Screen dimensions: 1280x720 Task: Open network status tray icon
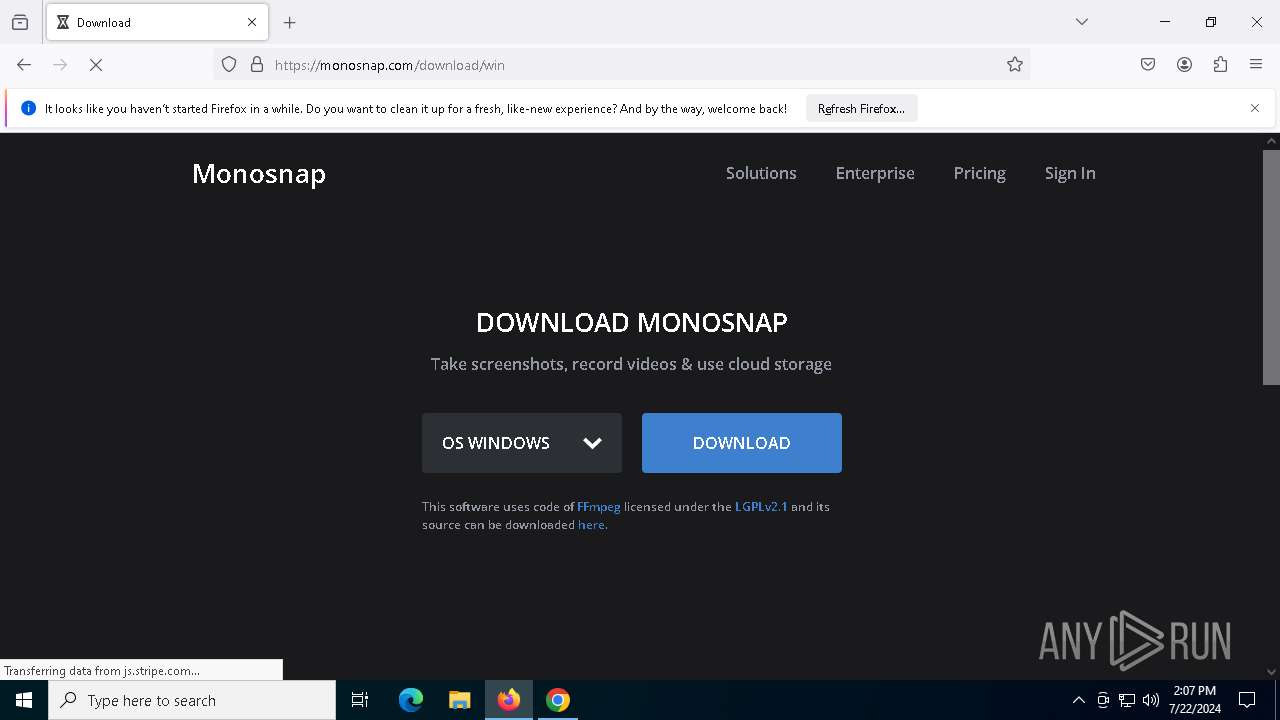(x=1127, y=700)
